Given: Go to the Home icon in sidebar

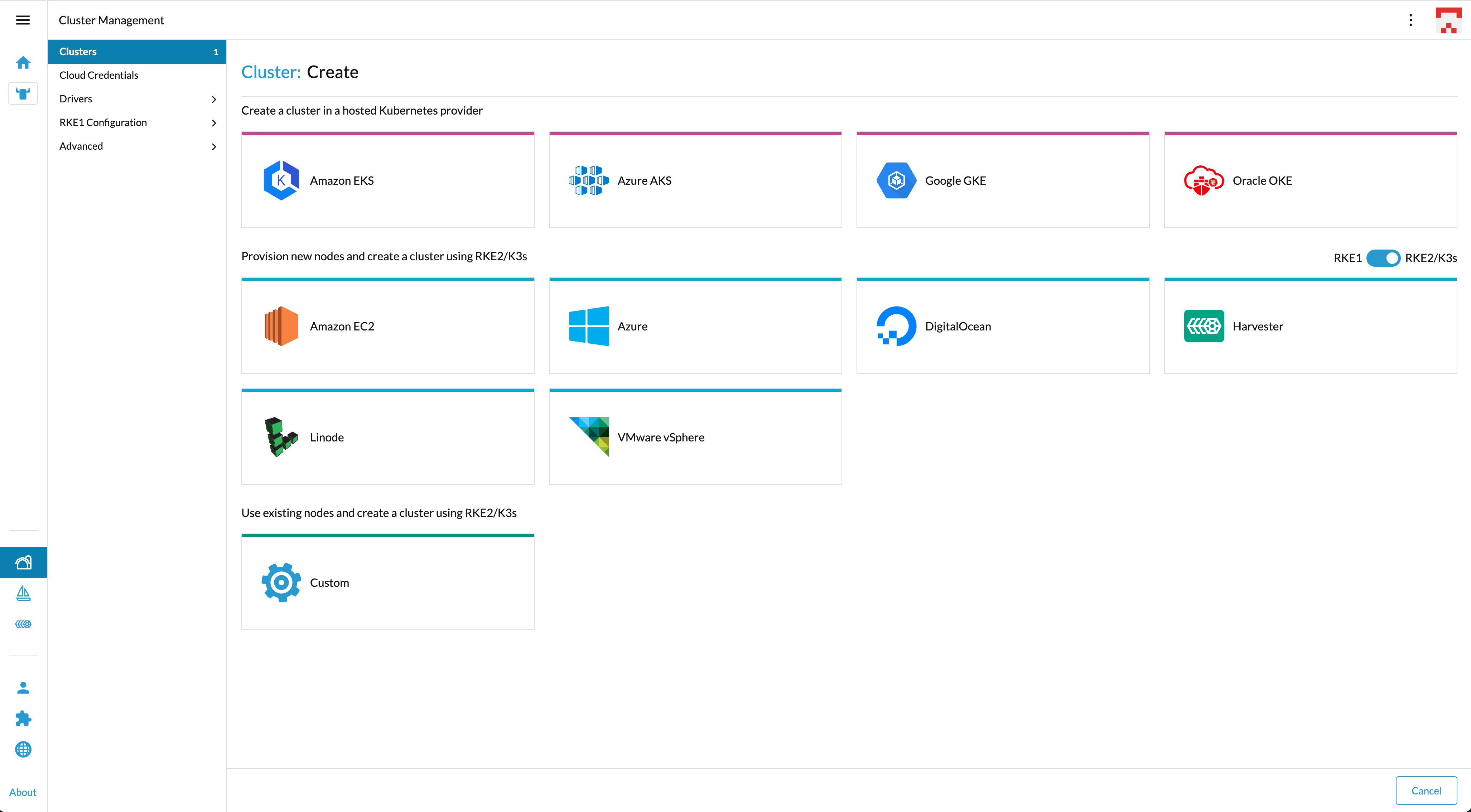Looking at the screenshot, I should (23, 63).
